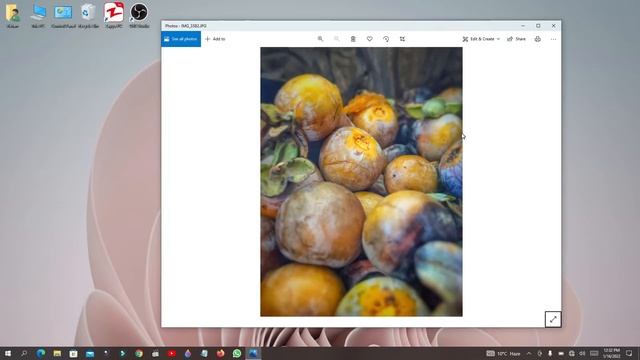This screenshot has height=360, width=640.
Task: Open Microsoft Store from taskbar
Action: pyautogui.click(x=73, y=353)
